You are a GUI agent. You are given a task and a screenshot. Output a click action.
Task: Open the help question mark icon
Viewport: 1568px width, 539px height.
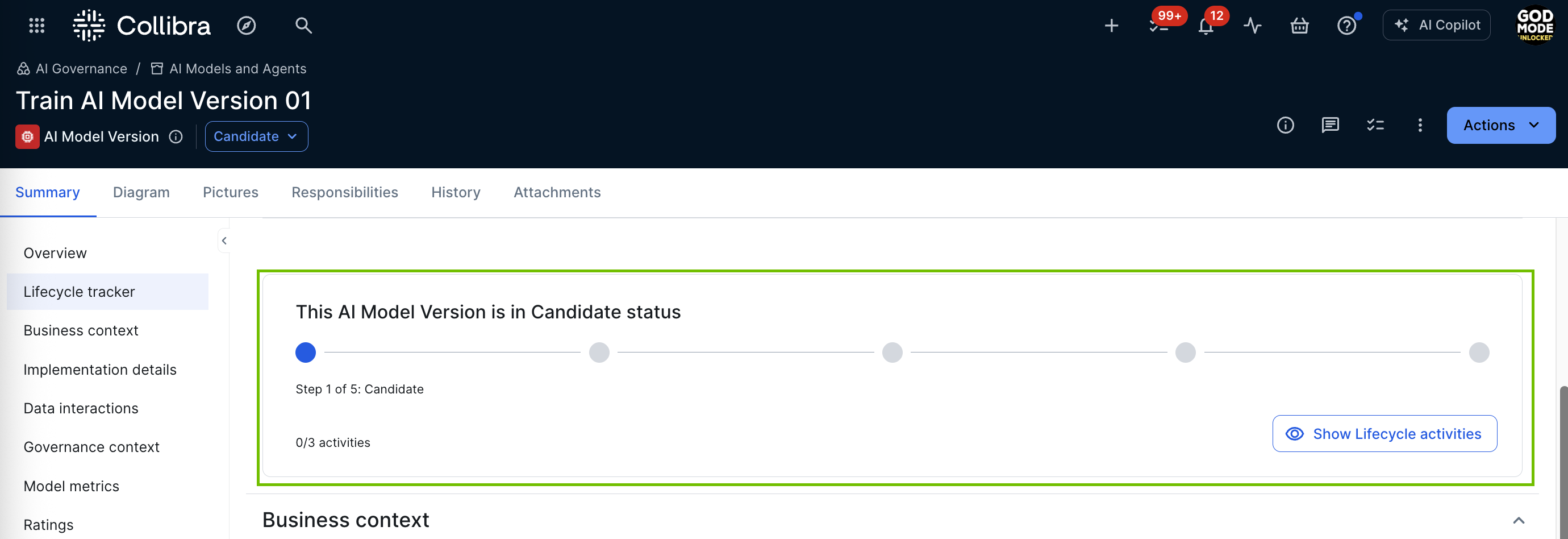[1346, 26]
